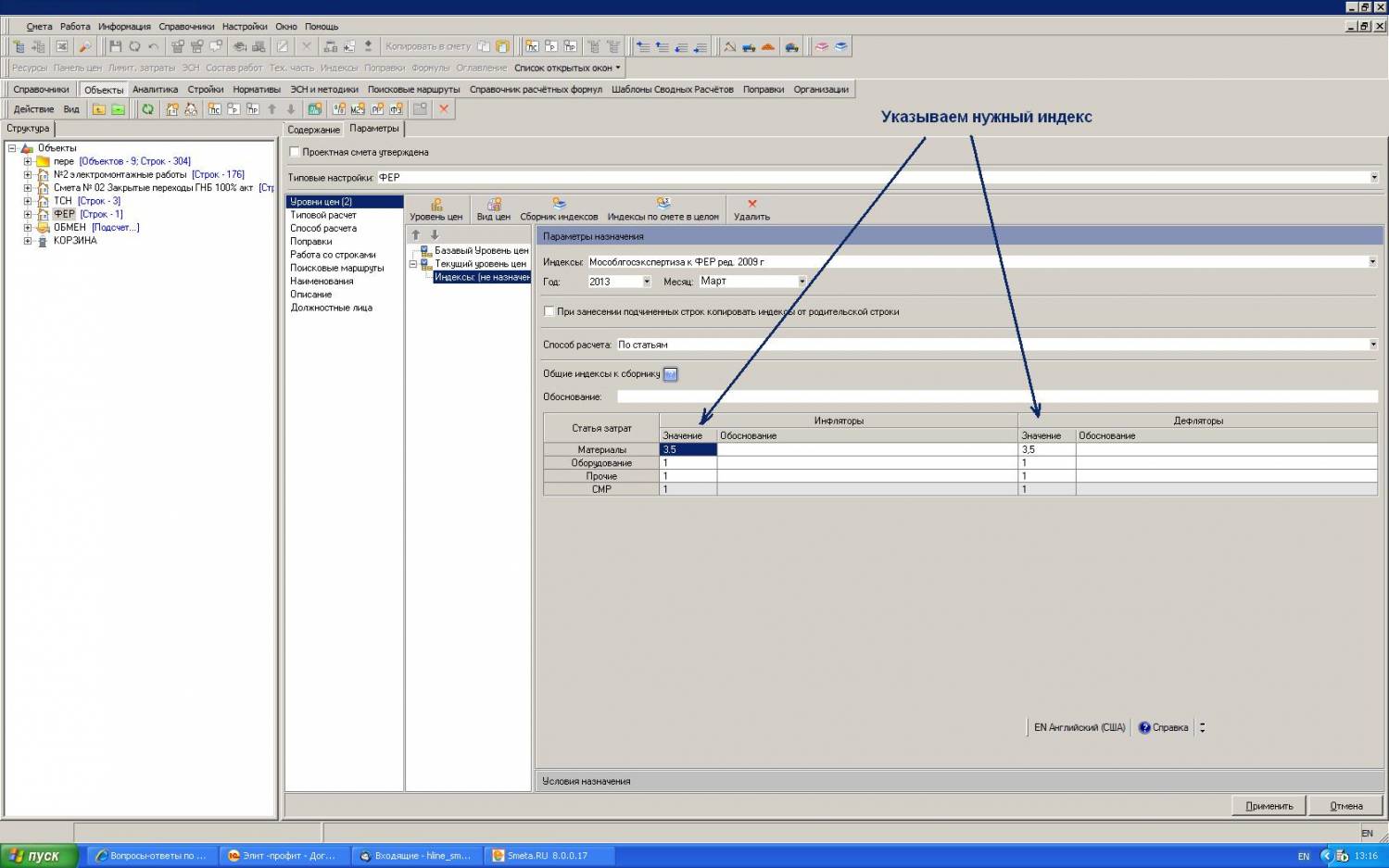Screen dimensions: 1389x868
Task: Select КОРЗИНА item in the tree
Action: [x=75, y=241]
